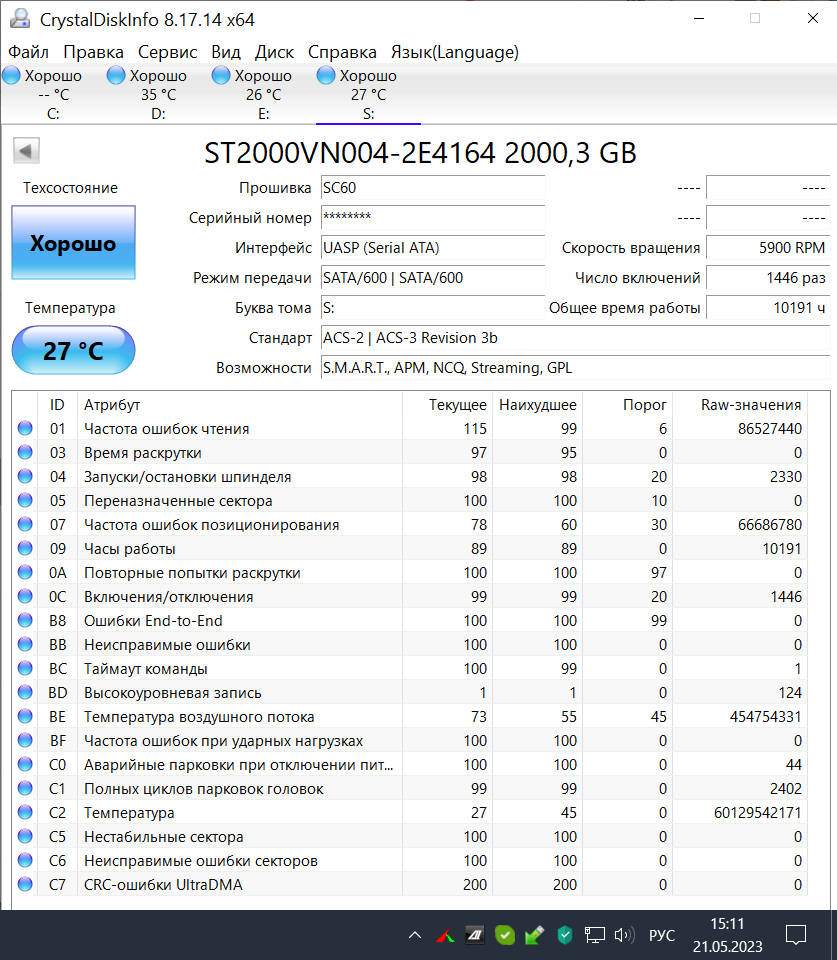
Task: Switch the РУС input language
Action: [661, 935]
